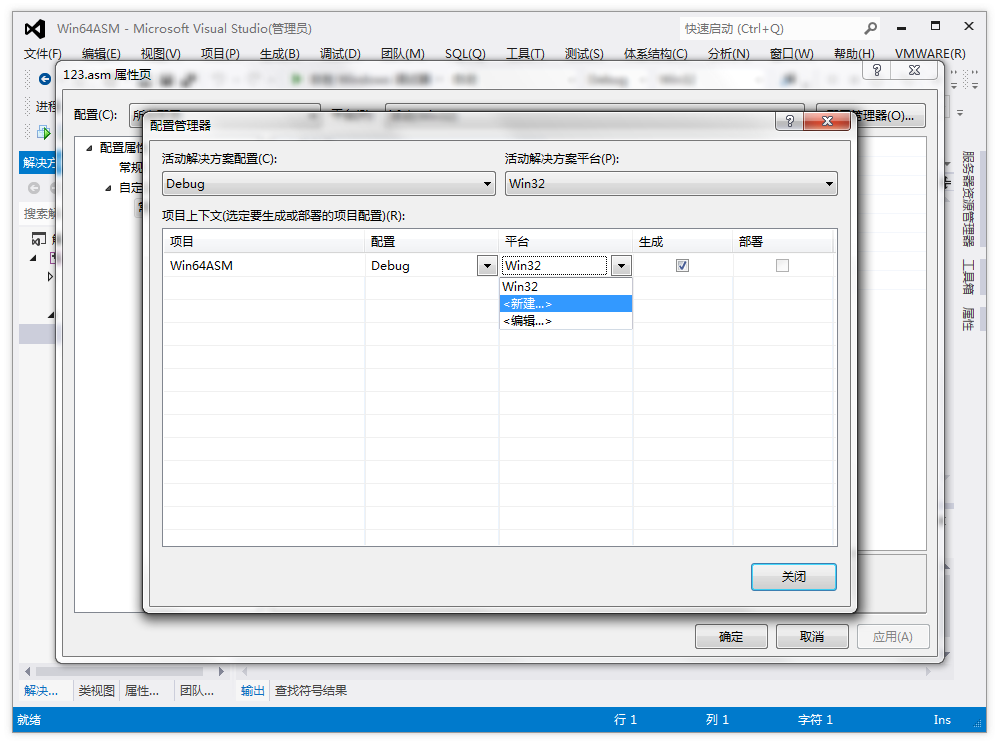The width and height of the screenshot is (1004, 751).
Task: Click the Ins indicator in status bar
Action: pos(942,720)
